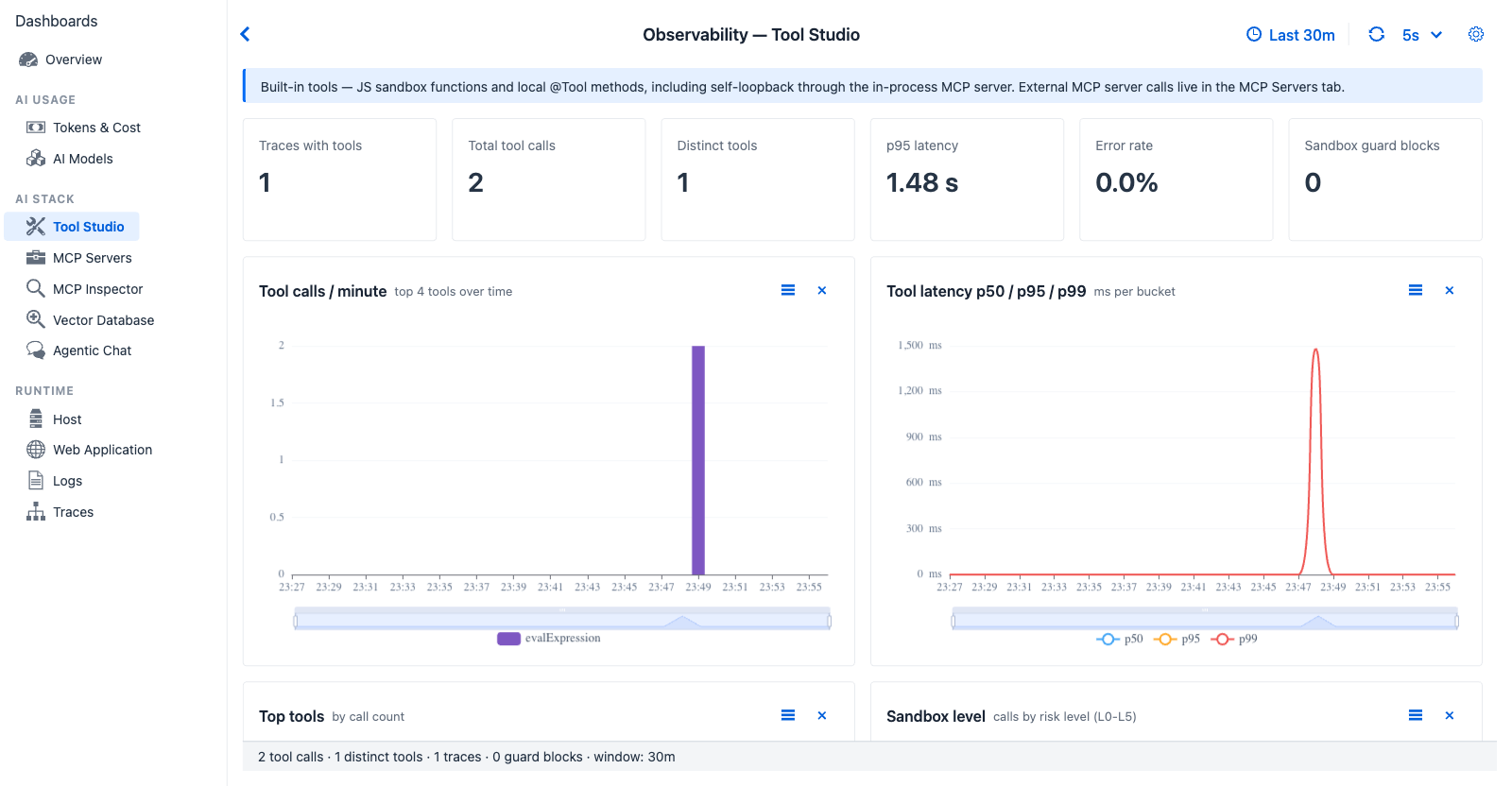Open menu for Sandbox level panel
The image size is (1512, 786).
tap(1416, 715)
